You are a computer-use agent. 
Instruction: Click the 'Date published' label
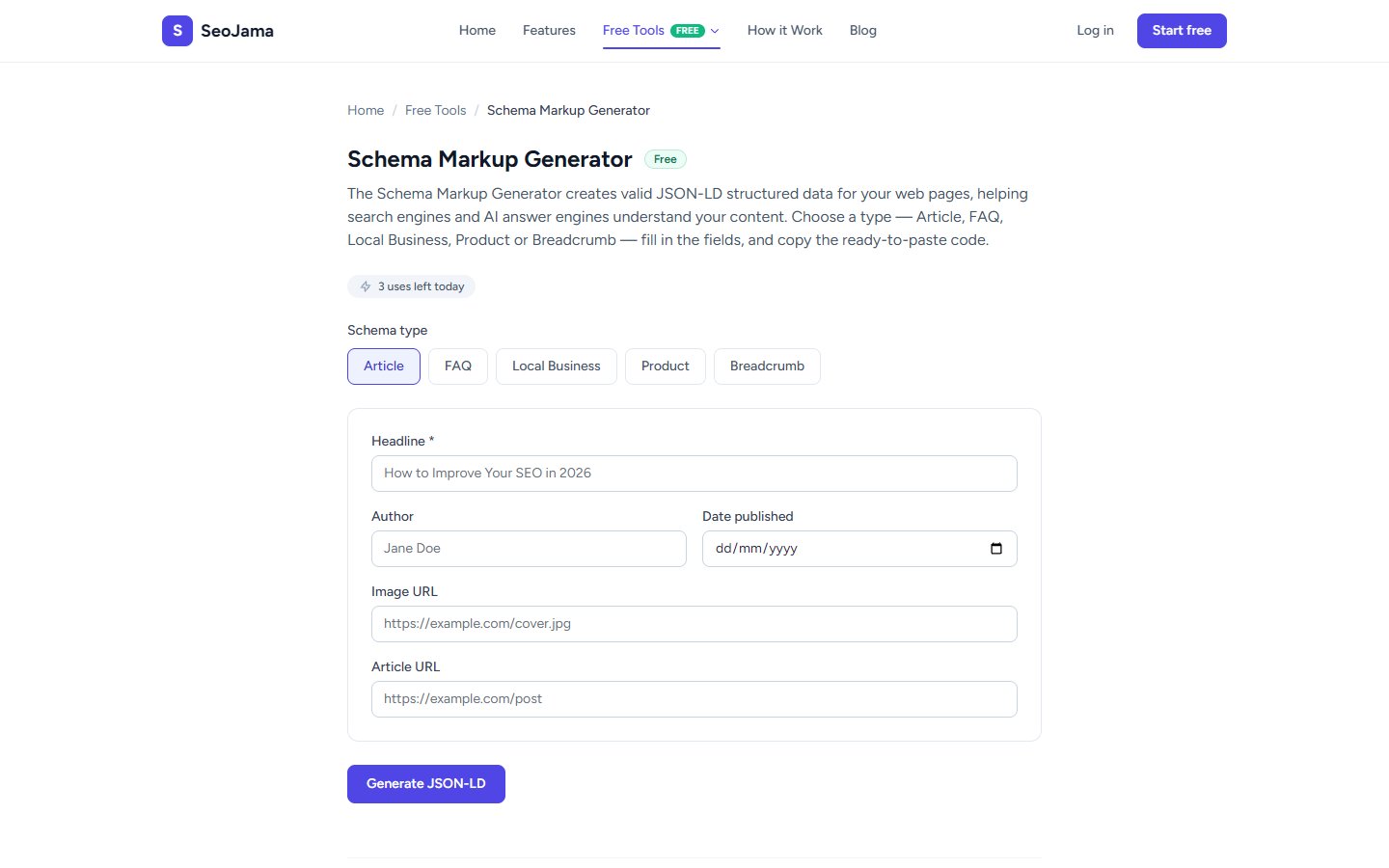click(x=748, y=516)
